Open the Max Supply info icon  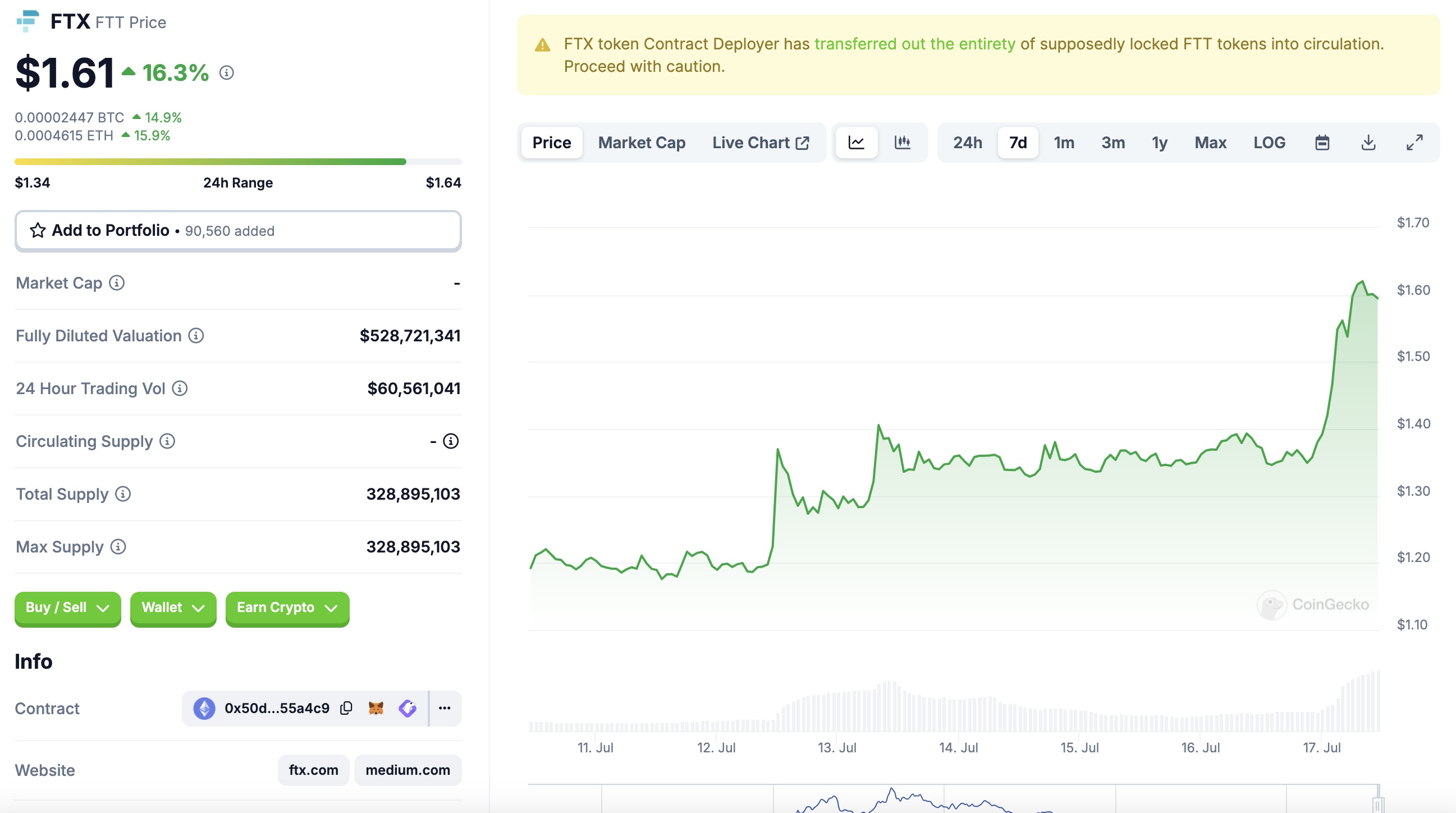[118, 547]
